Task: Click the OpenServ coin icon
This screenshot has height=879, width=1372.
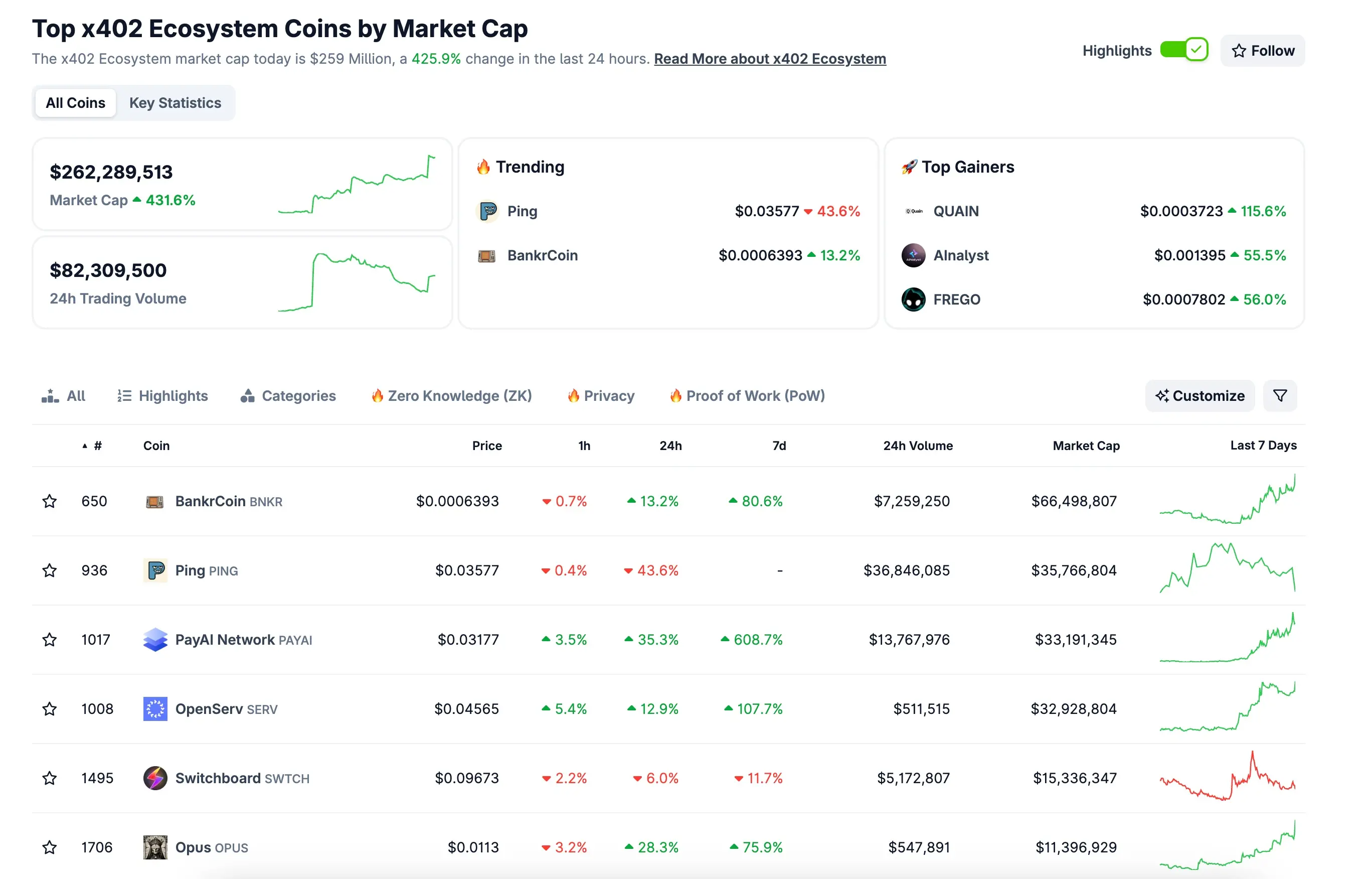Action: pos(154,709)
